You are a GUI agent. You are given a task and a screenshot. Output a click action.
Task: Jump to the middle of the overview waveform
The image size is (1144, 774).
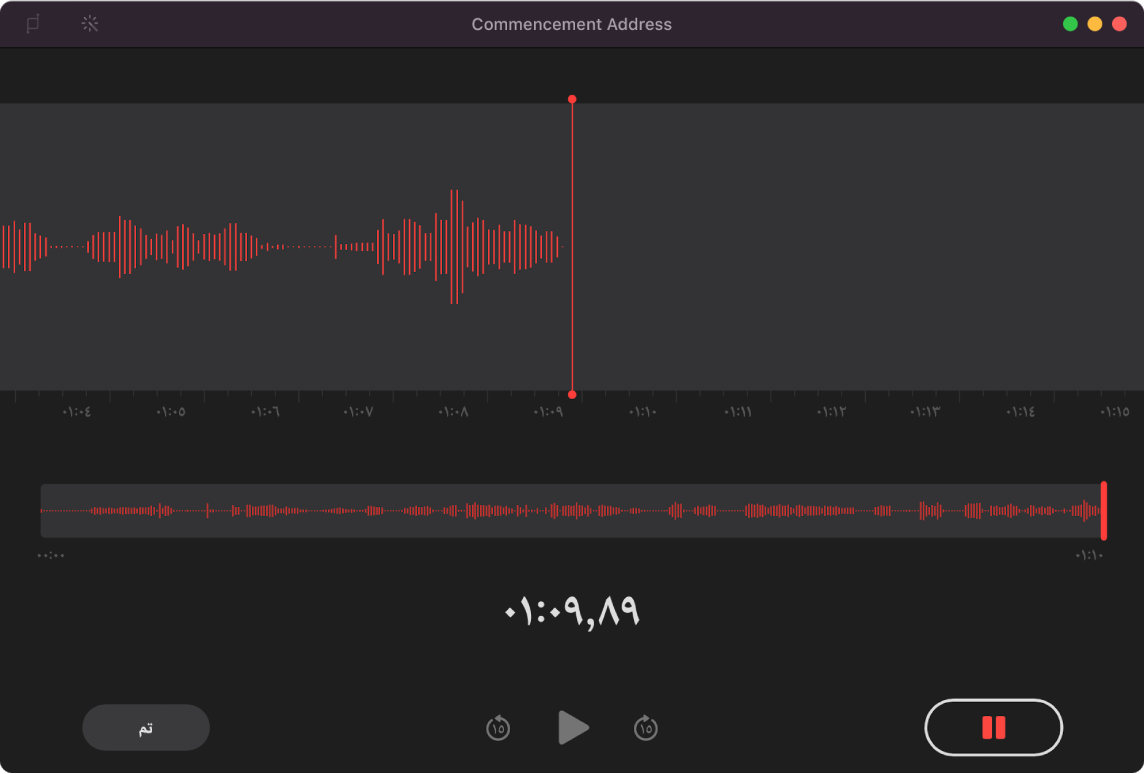coord(572,510)
